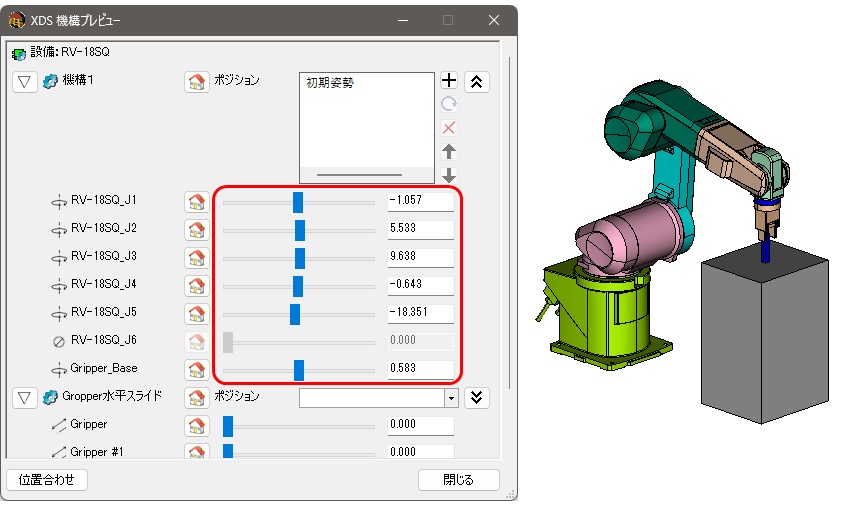Image resolution: width=854 pixels, height=514 pixels.
Task: Open the Gropper水平スライド position dropdown
Action: tap(451, 398)
